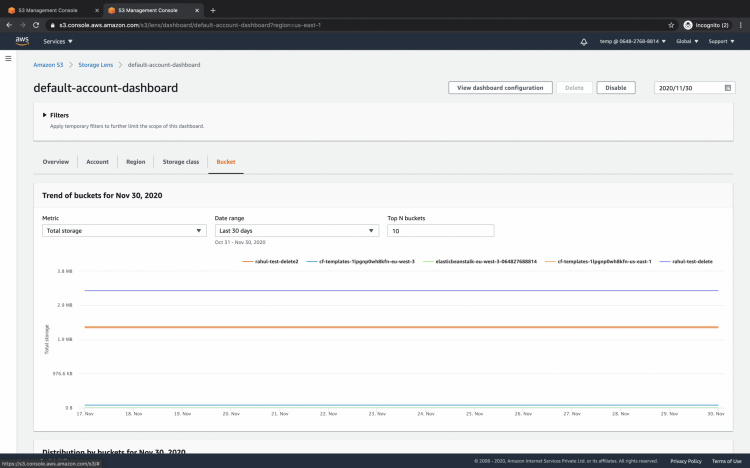Screen dimensions: 750x468
Task: Open the Services menu
Action: pos(58,42)
